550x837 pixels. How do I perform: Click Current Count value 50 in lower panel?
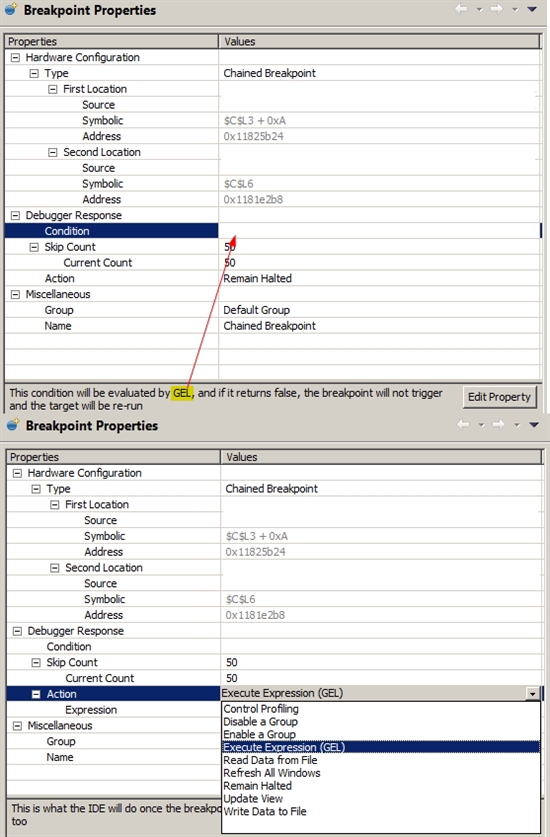(x=231, y=678)
